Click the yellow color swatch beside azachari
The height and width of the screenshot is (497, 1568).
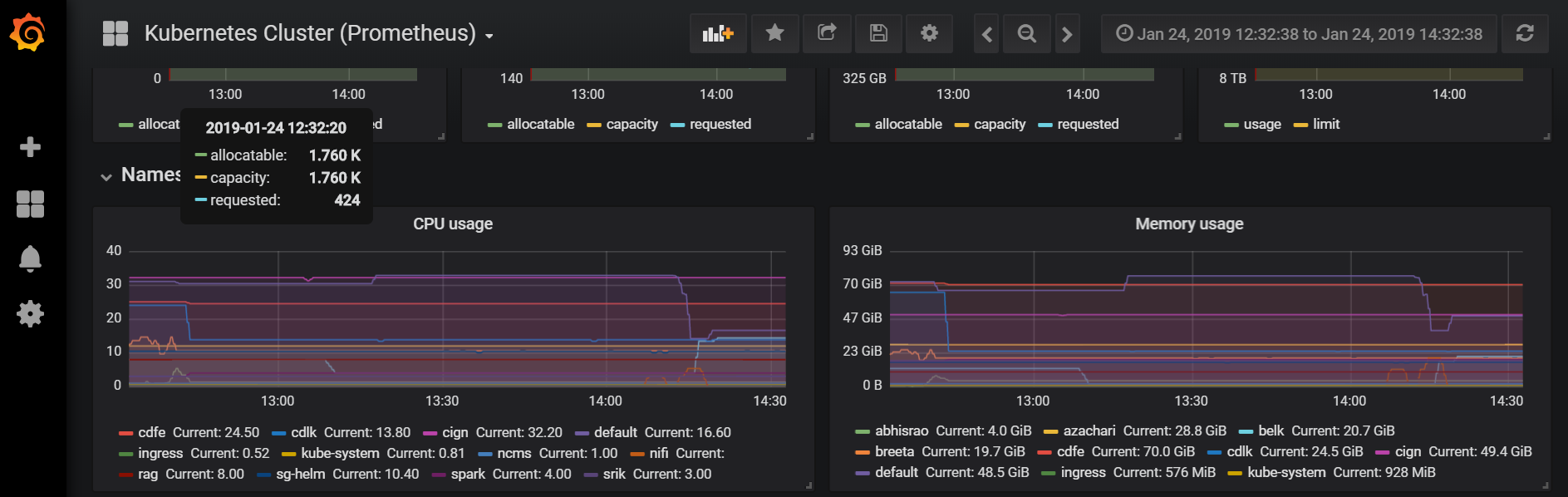(x=1051, y=431)
